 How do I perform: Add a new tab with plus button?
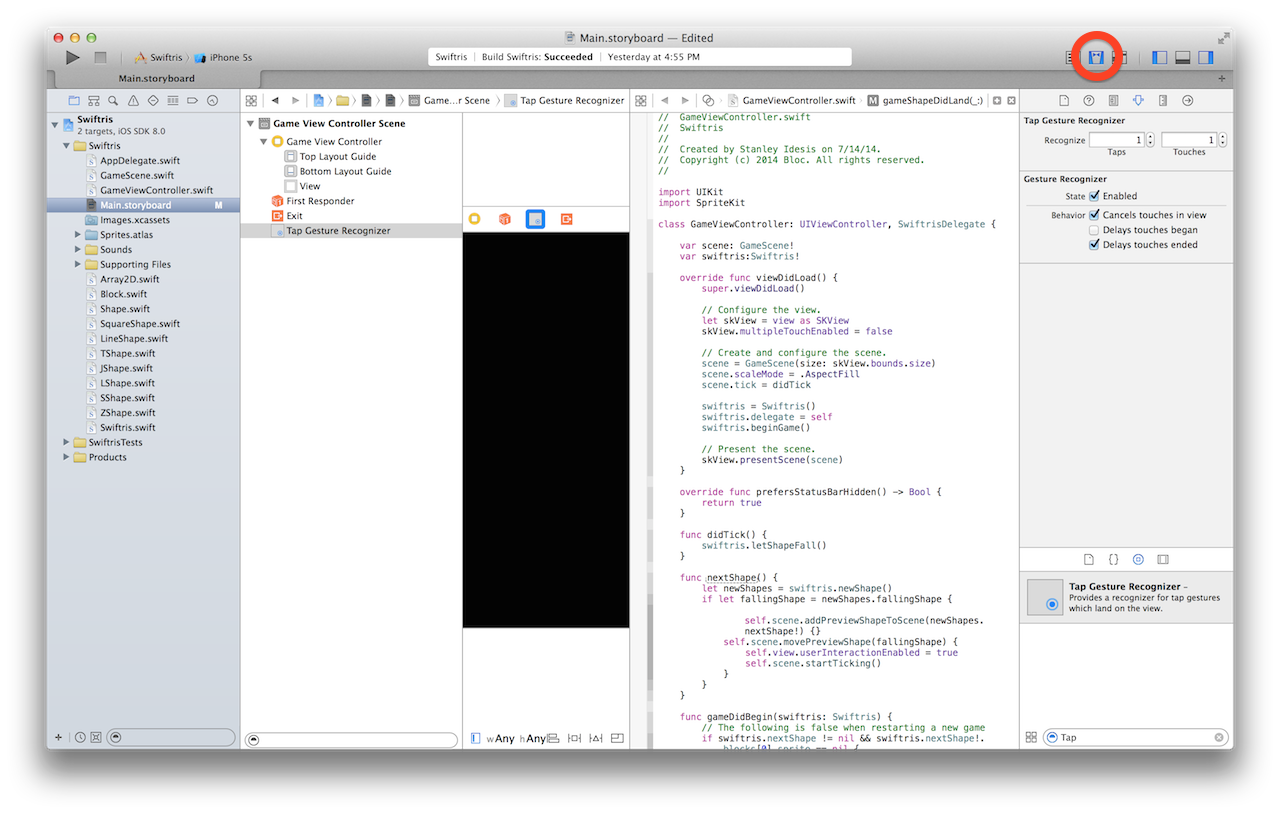[1221, 79]
